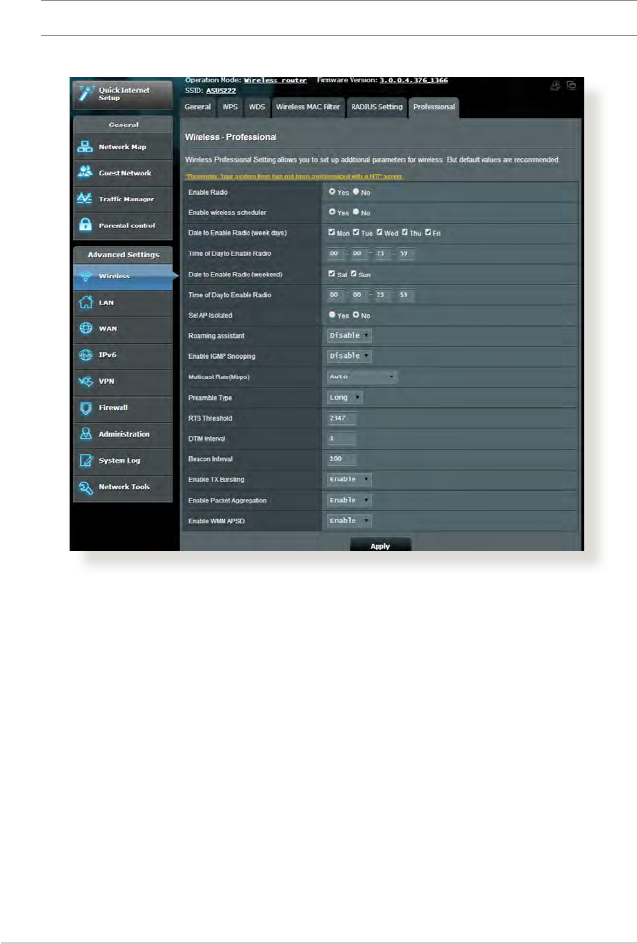
Task: Toggle the Thu checkbox
Action: point(405,232)
